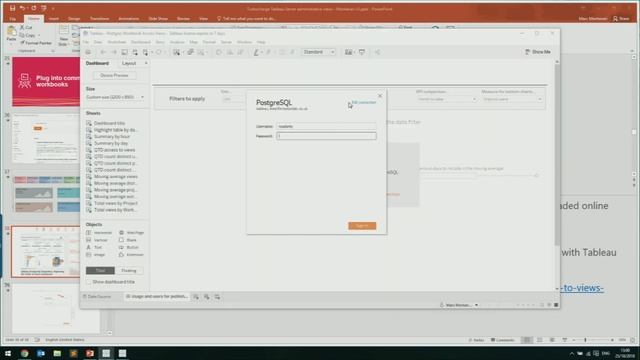This screenshot has height=360, width=640.
Task: Enable Show dashboard title checkbox
Action: (89, 282)
